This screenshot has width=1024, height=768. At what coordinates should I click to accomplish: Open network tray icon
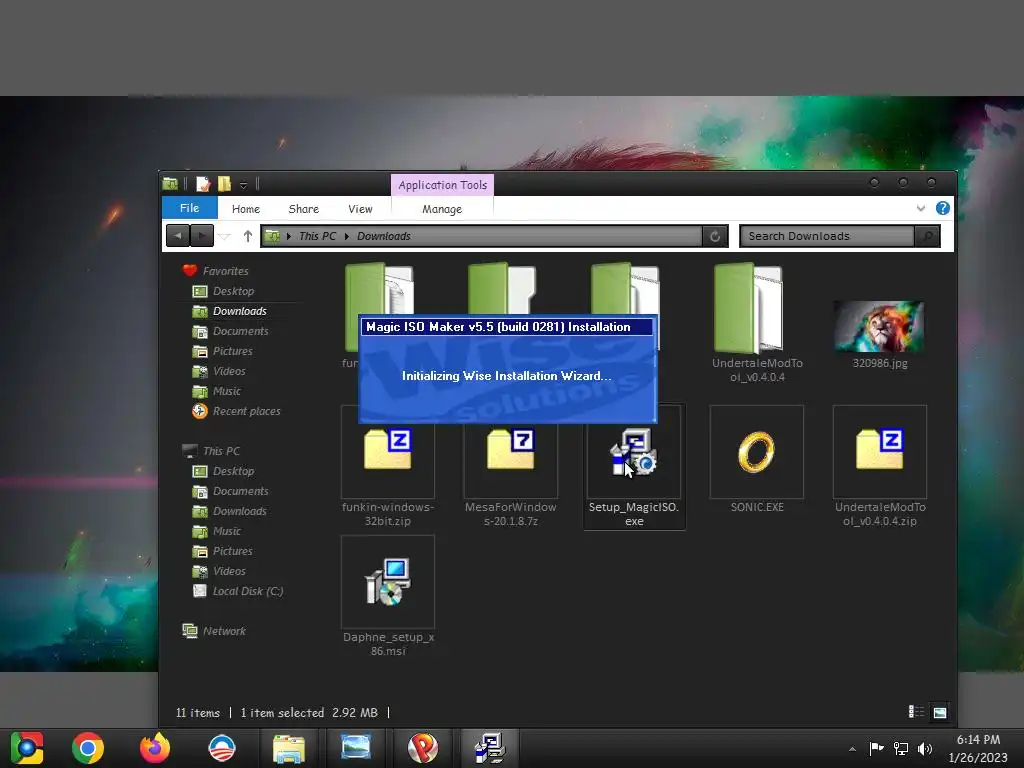click(901, 748)
